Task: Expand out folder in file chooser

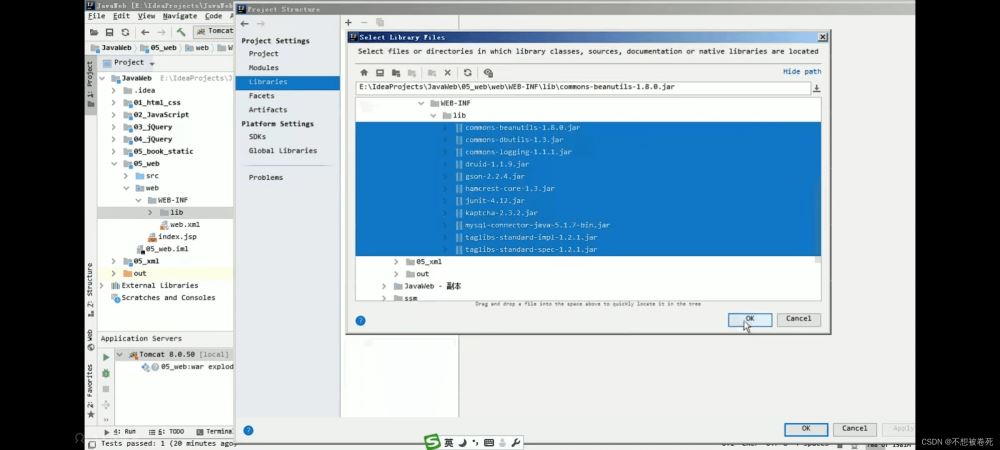Action: [396, 274]
